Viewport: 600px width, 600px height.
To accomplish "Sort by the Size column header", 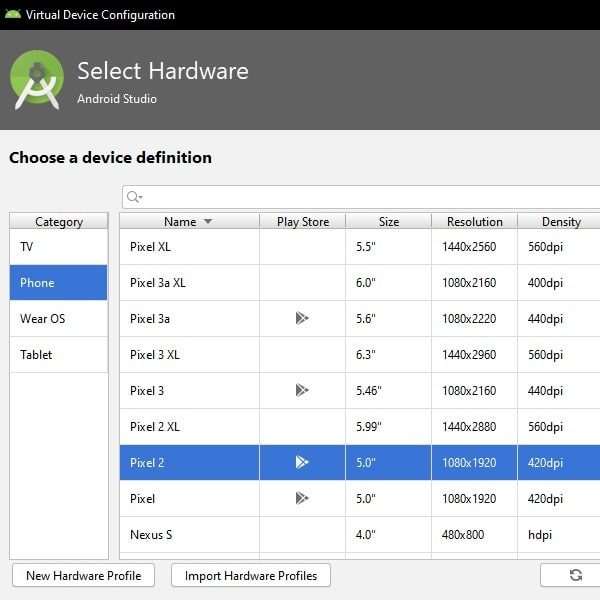I will (x=388, y=221).
